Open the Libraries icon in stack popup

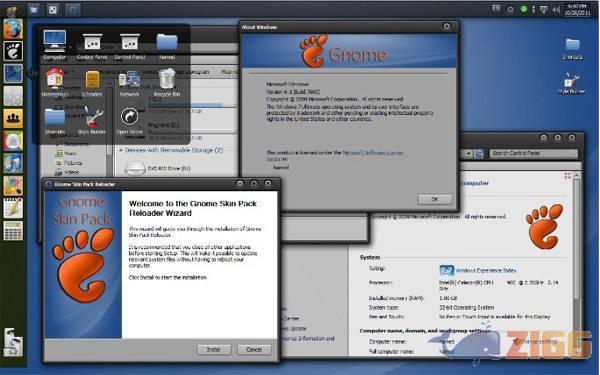pyautogui.click(x=92, y=83)
